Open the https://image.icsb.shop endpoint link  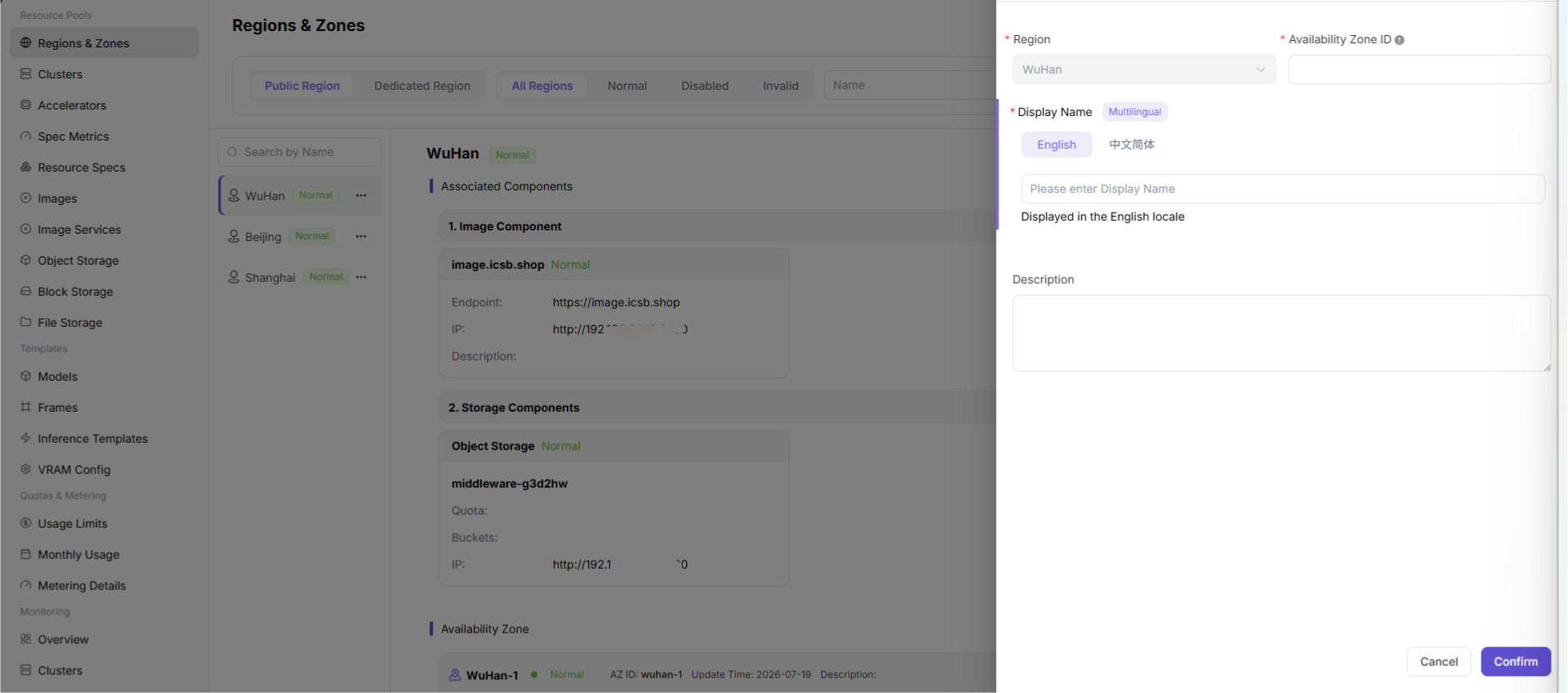tap(616, 302)
